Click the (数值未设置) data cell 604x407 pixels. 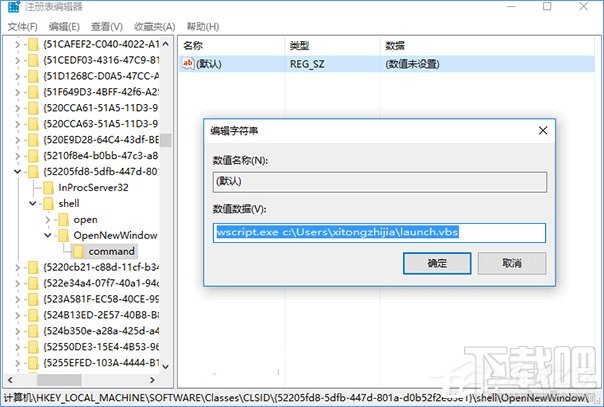tap(412, 64)
